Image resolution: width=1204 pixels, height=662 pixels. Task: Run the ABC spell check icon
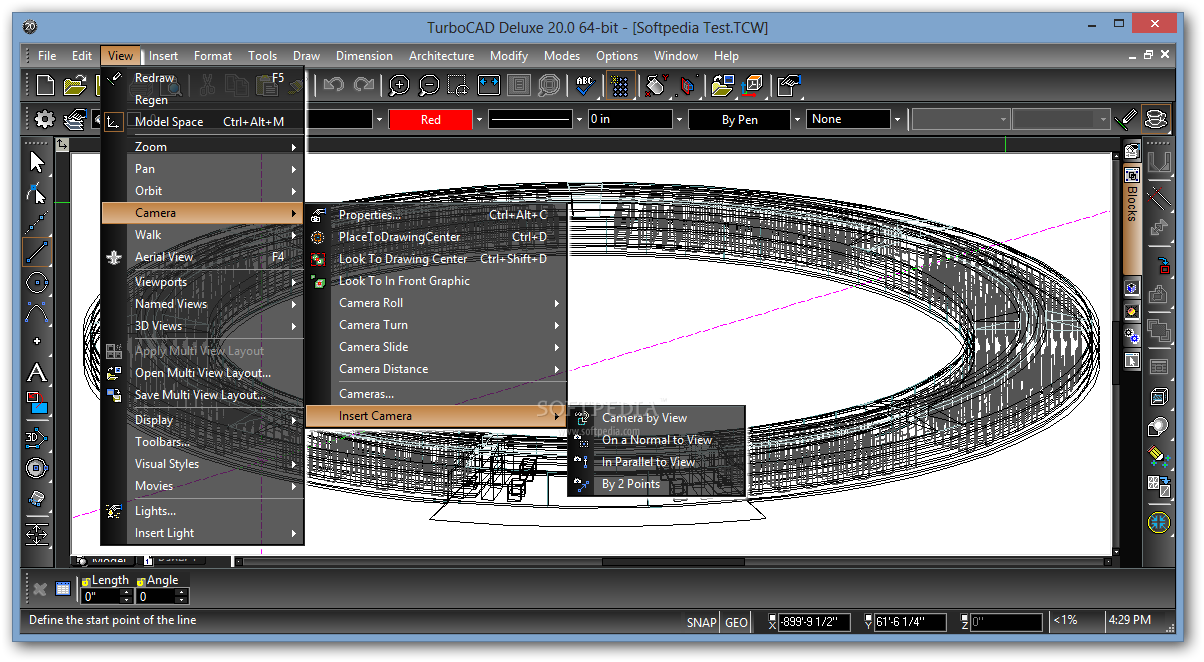pos(585,86)
